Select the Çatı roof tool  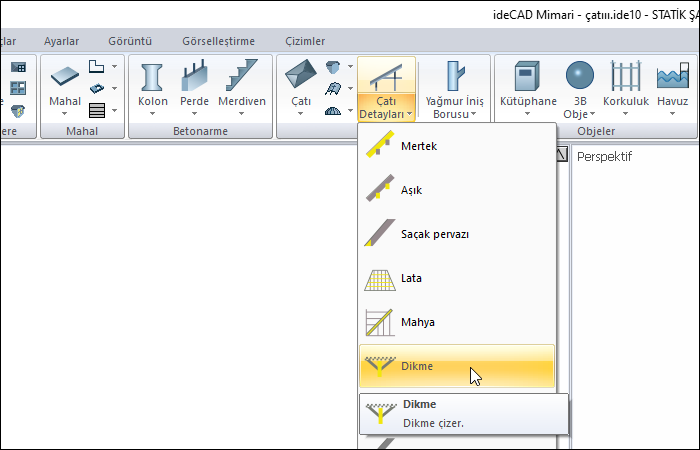click(300, 88)
